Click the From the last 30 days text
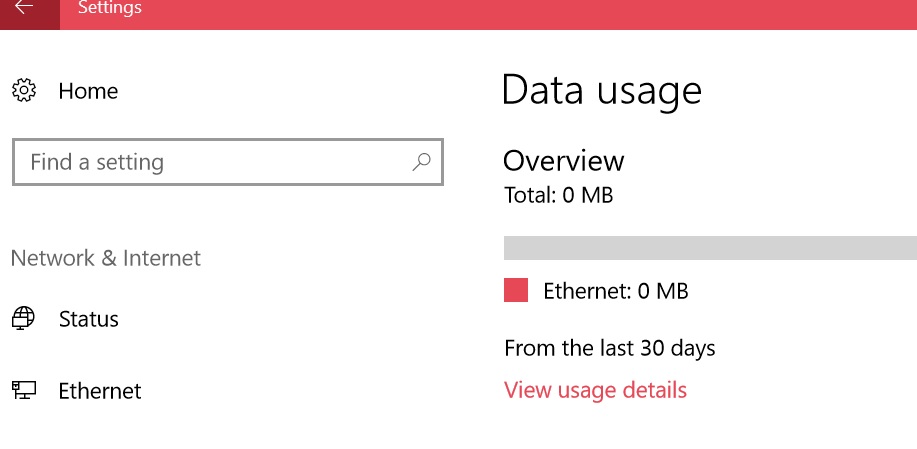This screenshot has width=917, height=449. (x=609, y=348)
